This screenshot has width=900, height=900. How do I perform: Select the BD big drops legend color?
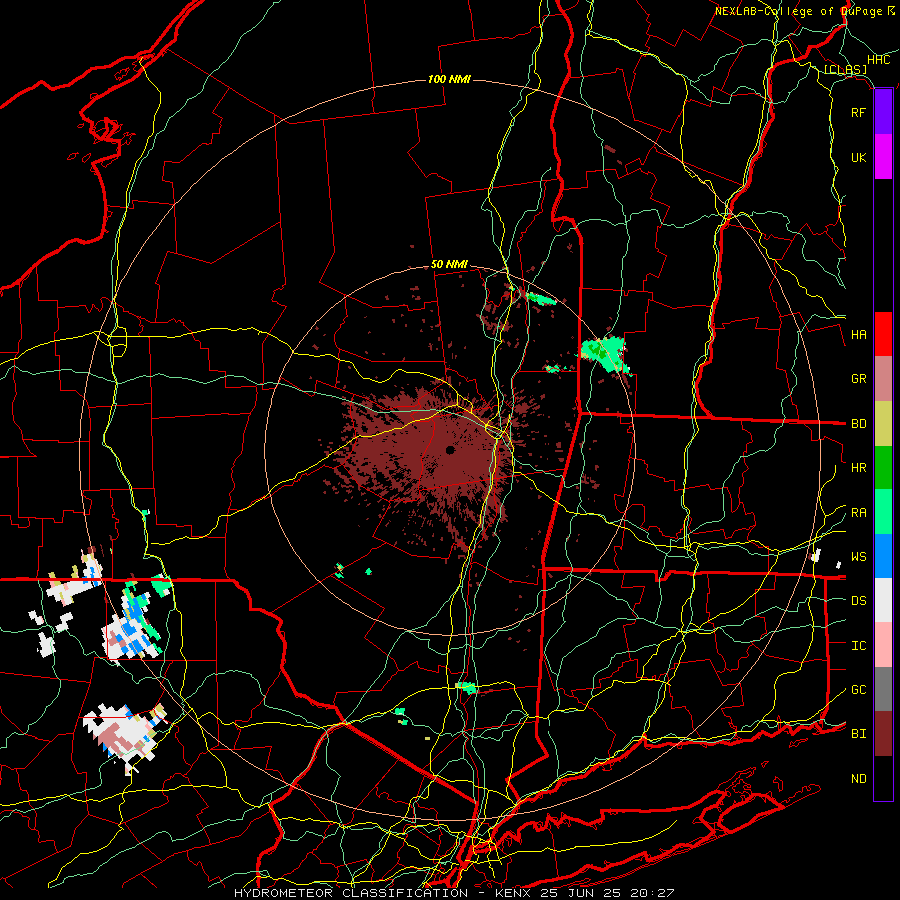pos(883,423)
